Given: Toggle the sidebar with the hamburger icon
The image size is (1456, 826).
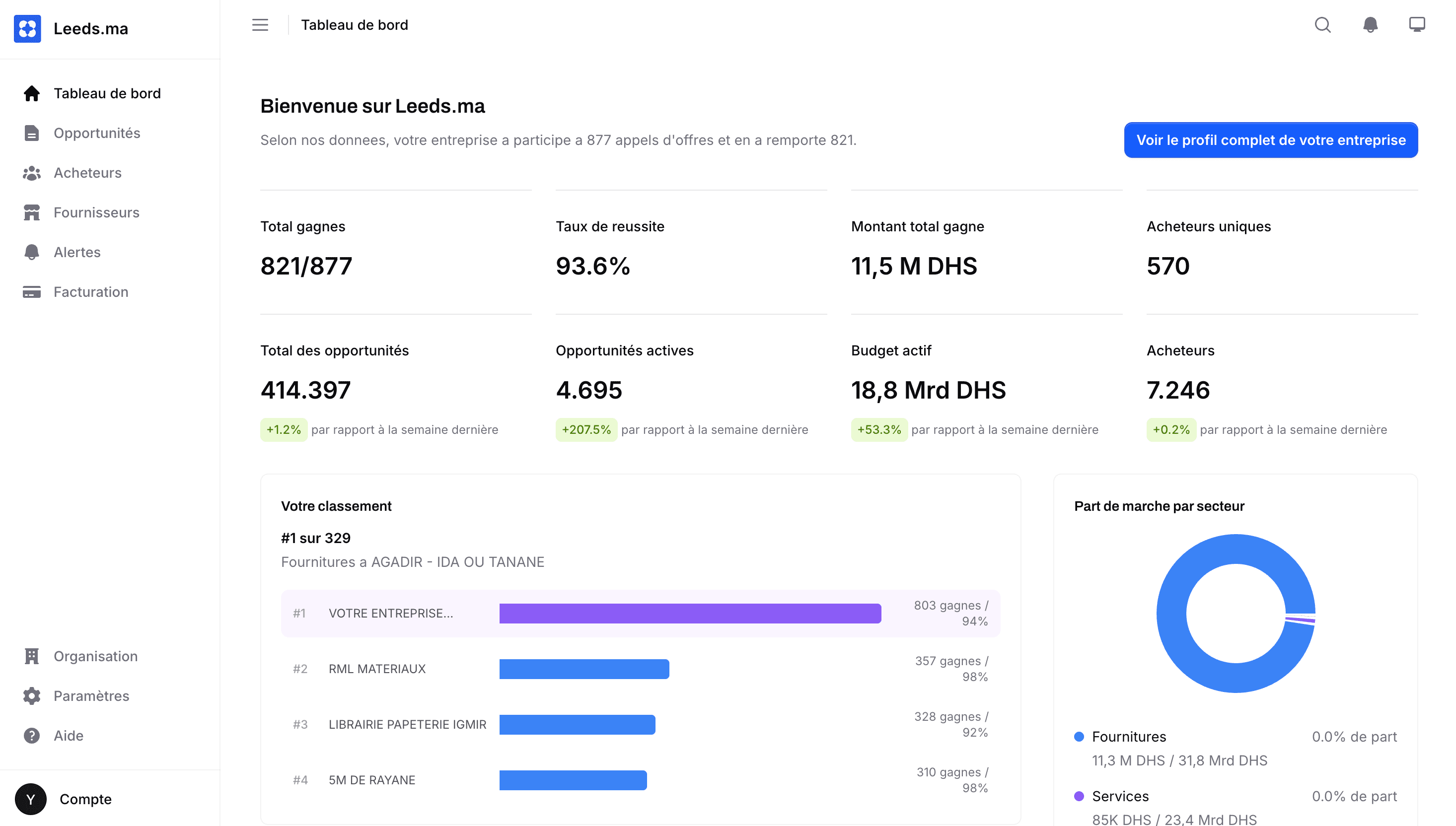Looking at the screenshot, I should coord(260,25).
